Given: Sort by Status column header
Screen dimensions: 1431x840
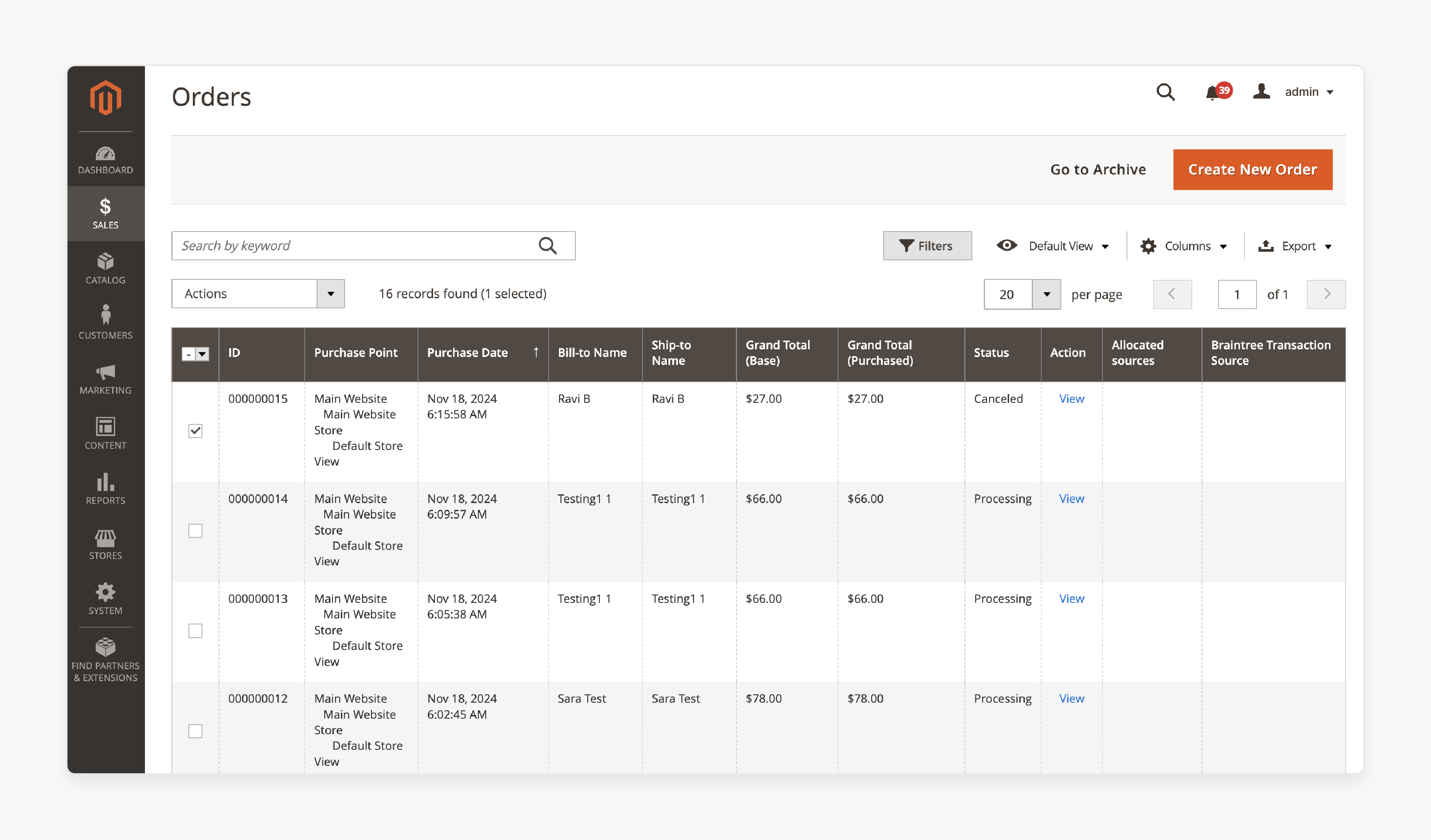Looking at the screenshot, I should click(1003, 354).
